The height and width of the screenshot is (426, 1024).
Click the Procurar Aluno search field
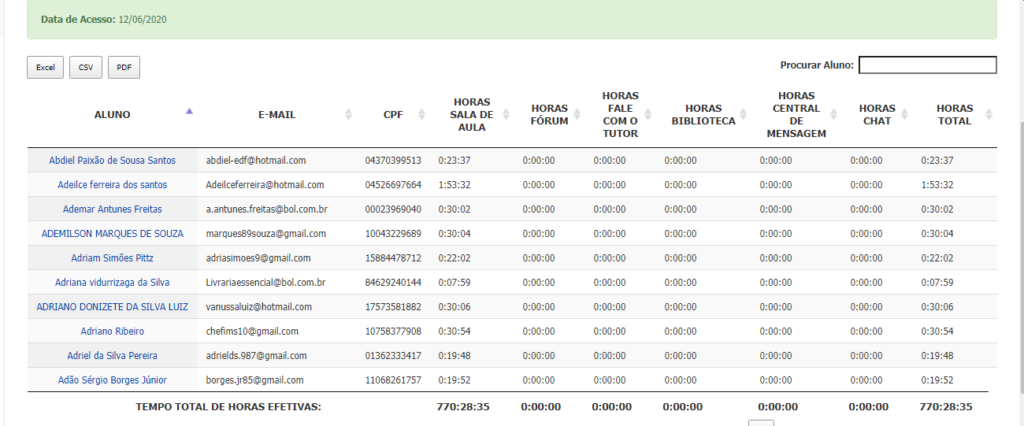point(927,65)
